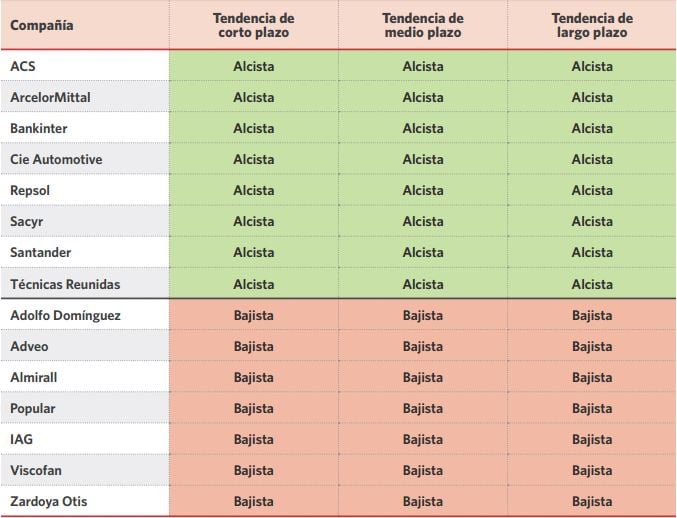Click the Compañía column header
The width and height of the screenshot is (677, 518).
tap(42, 25)
